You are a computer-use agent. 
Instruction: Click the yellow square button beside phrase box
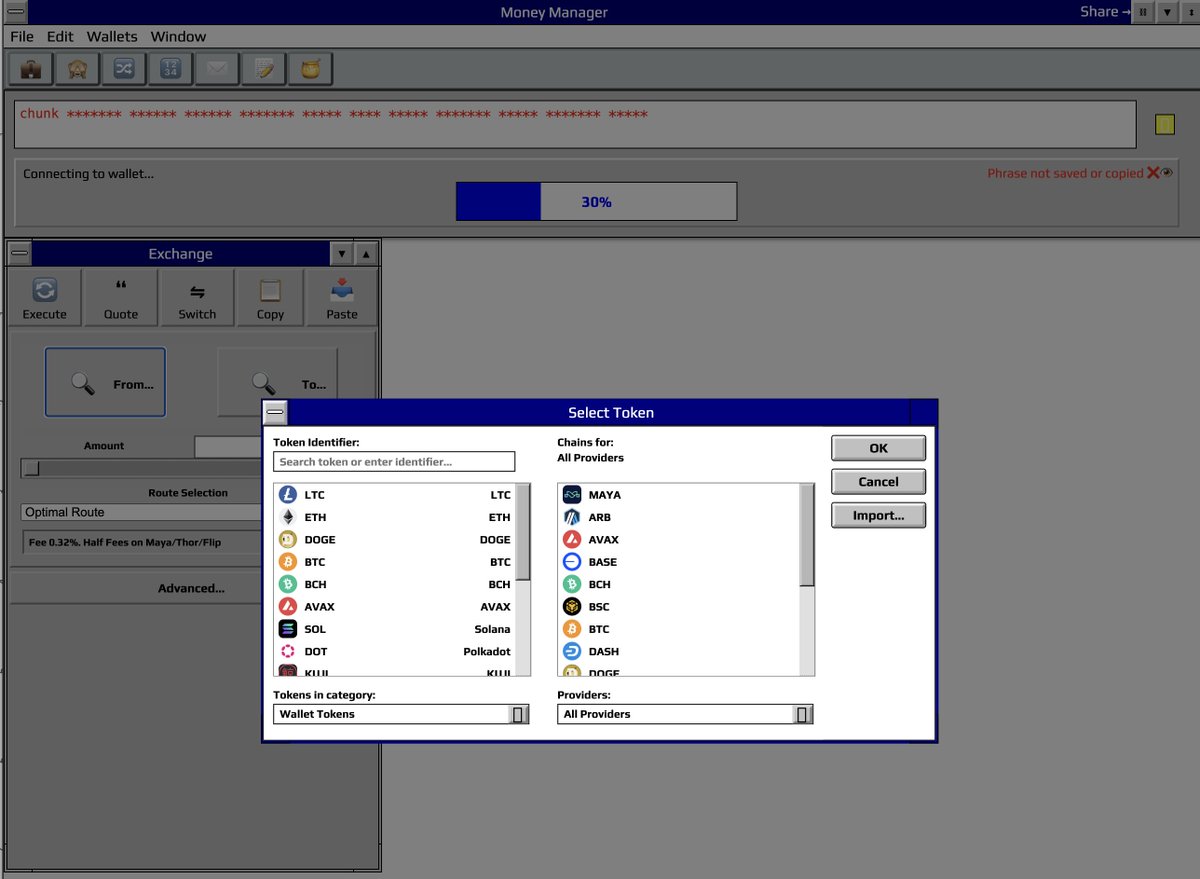click(x=1164, y=125)
